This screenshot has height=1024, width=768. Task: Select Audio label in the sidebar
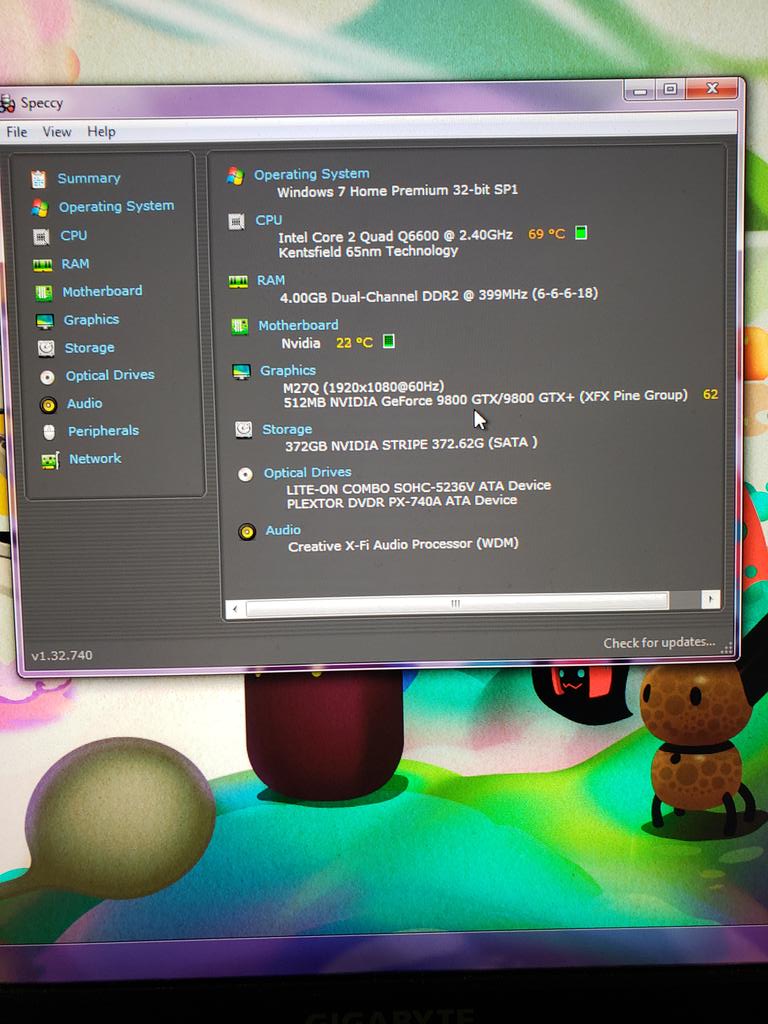[x=85, y=404]
